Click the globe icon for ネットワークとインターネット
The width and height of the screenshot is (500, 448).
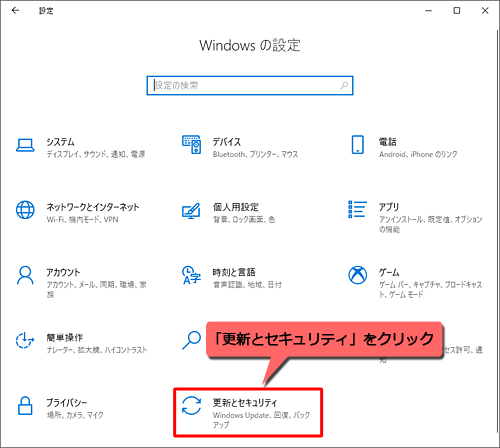point(25,210)
